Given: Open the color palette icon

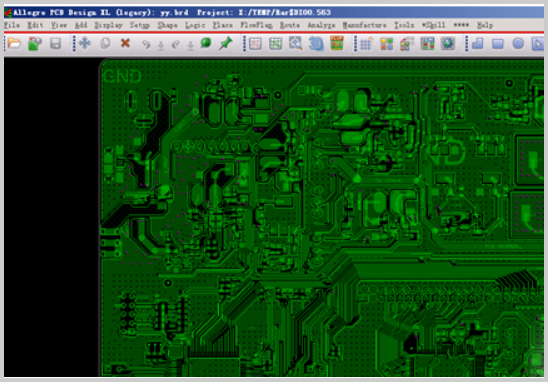Looking at the screenshot, I should point(387,44).
